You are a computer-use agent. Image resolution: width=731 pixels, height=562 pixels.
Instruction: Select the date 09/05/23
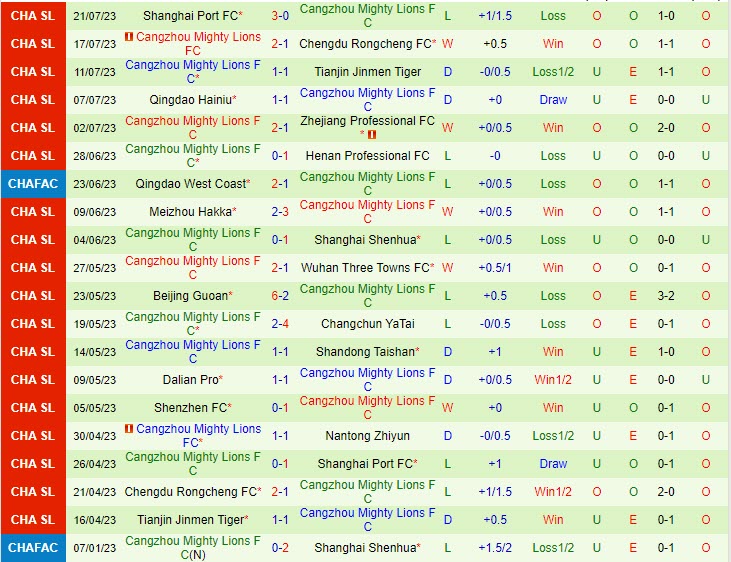(95, 380)
